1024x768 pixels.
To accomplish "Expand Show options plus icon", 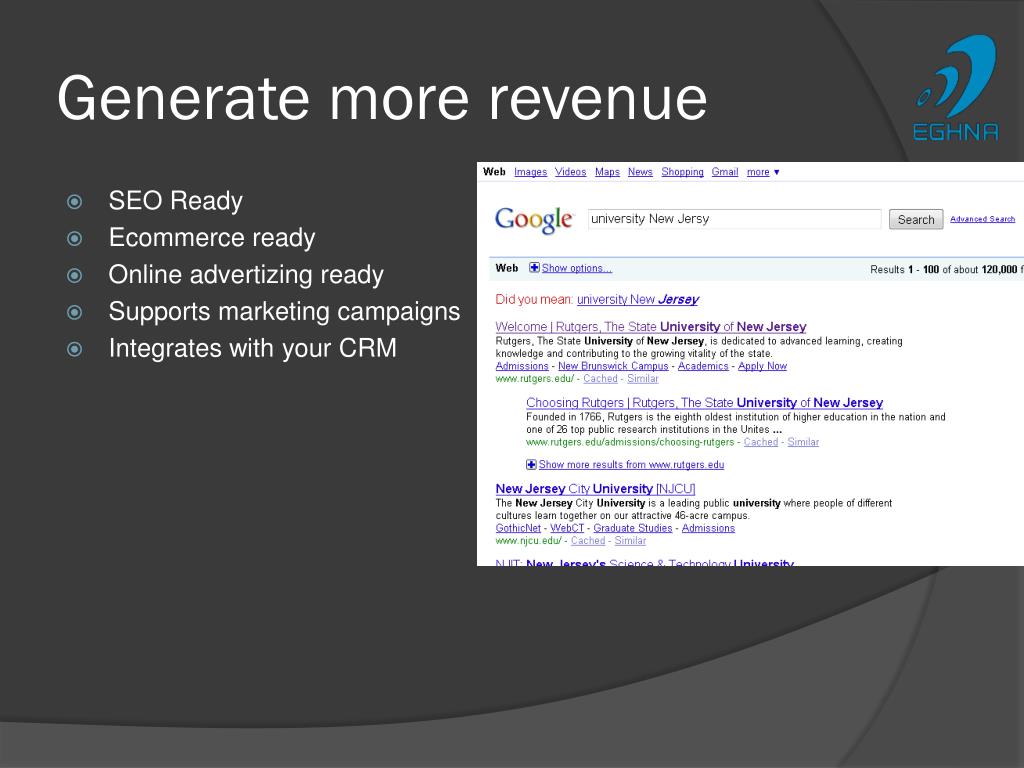I will pyautogui.click(x=534, y=268).
